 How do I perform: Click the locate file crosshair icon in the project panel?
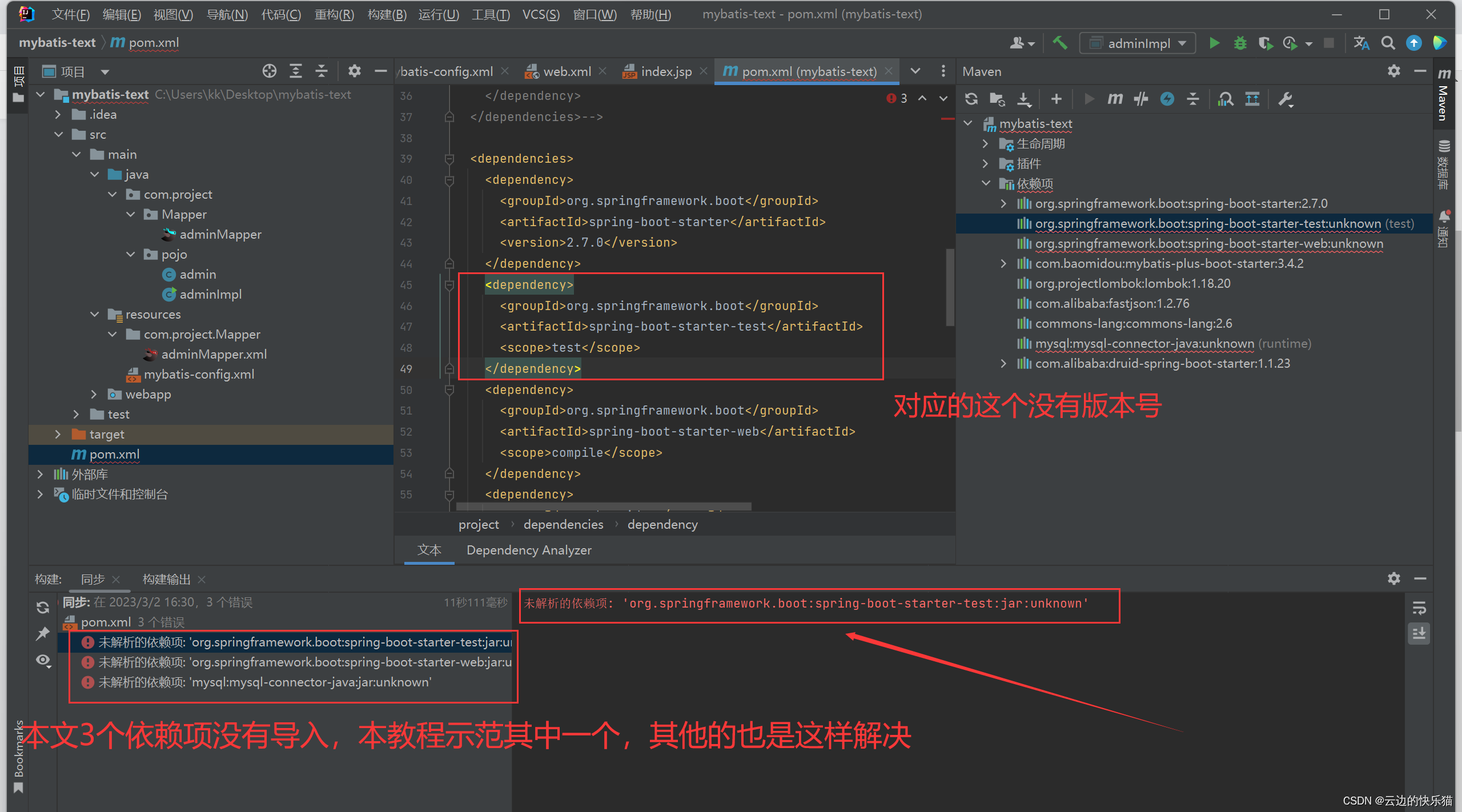pyautogui.click(x=269, y=71)
